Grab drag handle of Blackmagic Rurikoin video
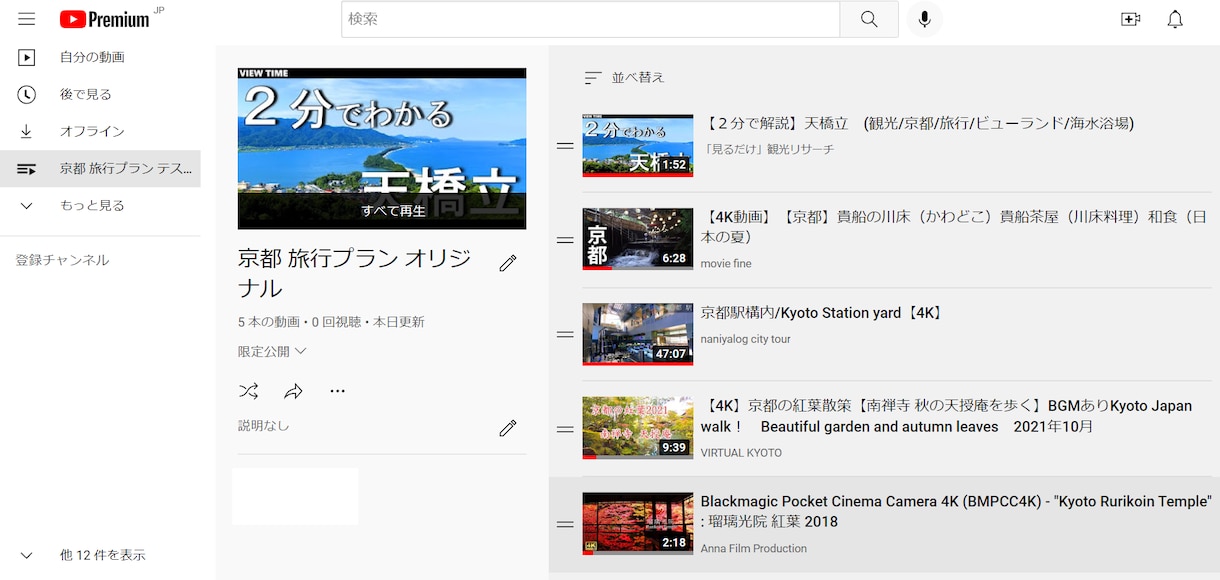The image size is (1220, 580). point(565,524)
